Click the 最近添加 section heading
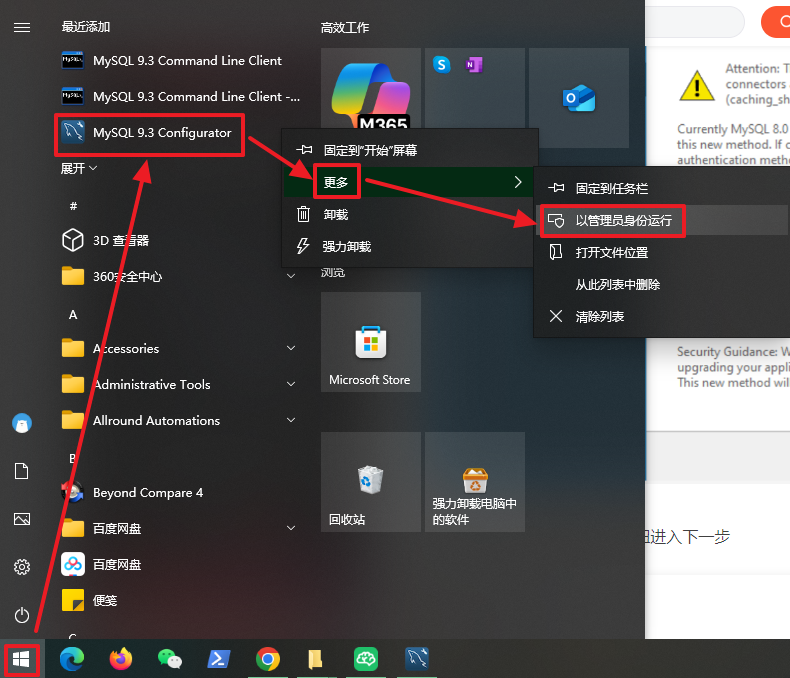The image size is (790, 678). [x=86, y=27]
